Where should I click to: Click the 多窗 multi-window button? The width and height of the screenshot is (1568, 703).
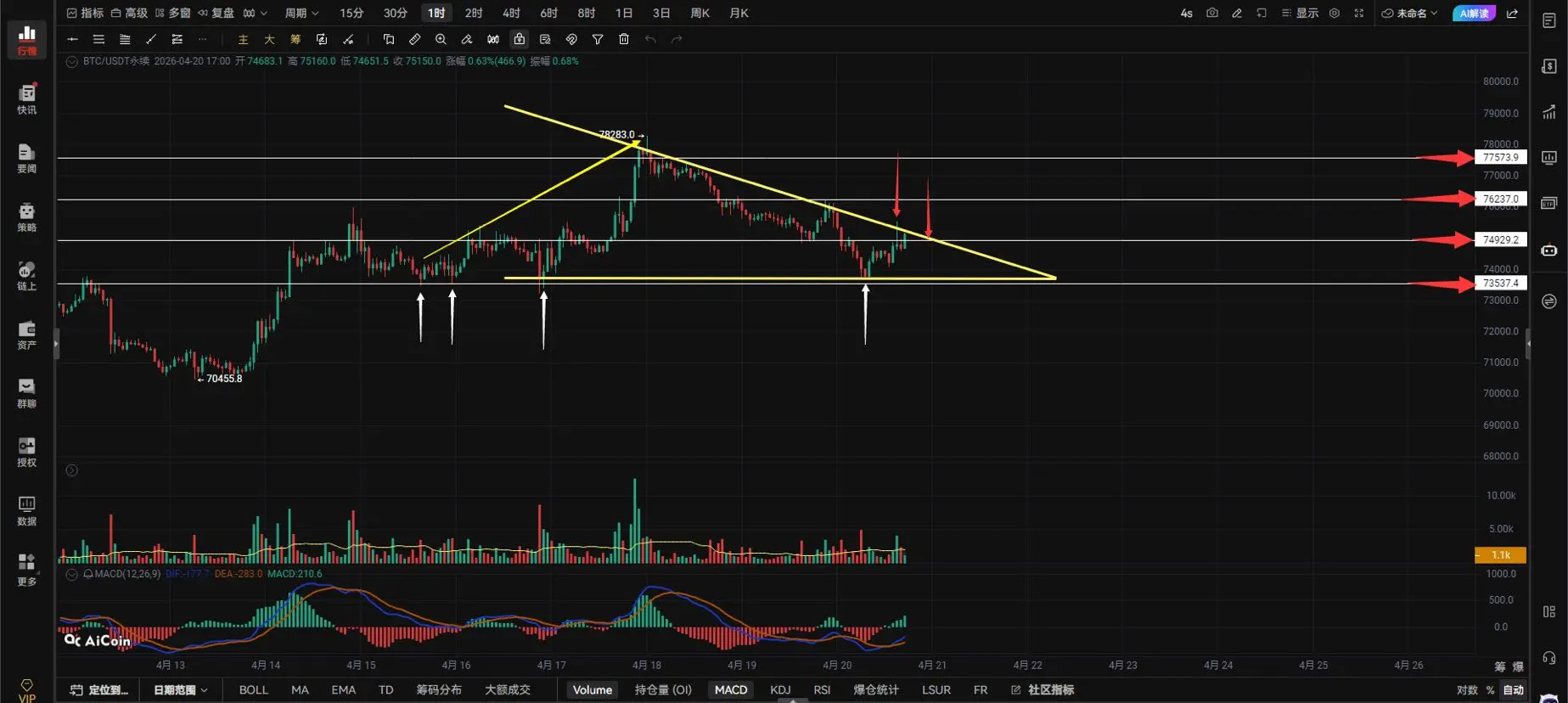[x=172, y=13]
